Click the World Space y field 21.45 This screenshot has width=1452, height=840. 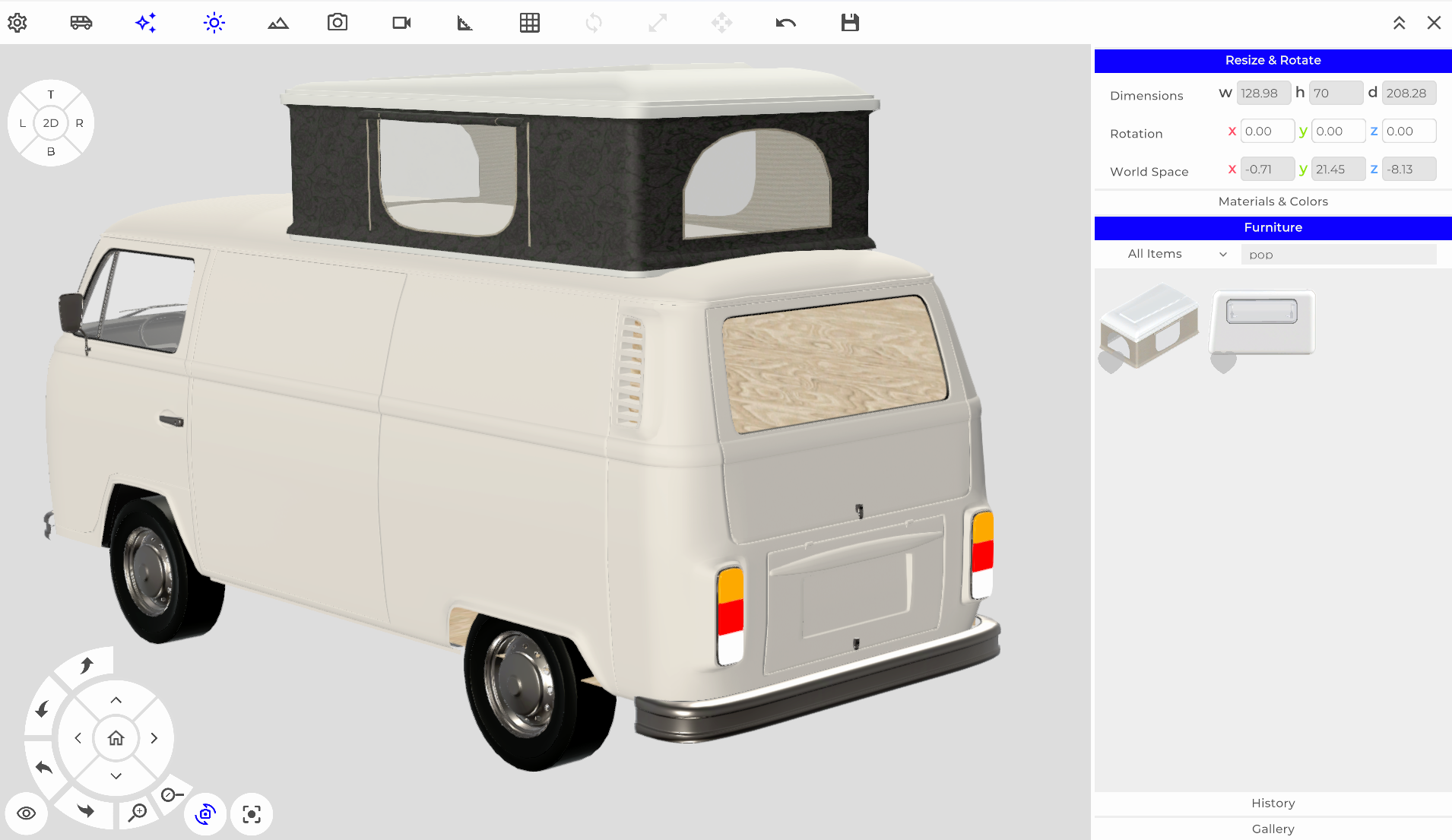point(1338,170)
